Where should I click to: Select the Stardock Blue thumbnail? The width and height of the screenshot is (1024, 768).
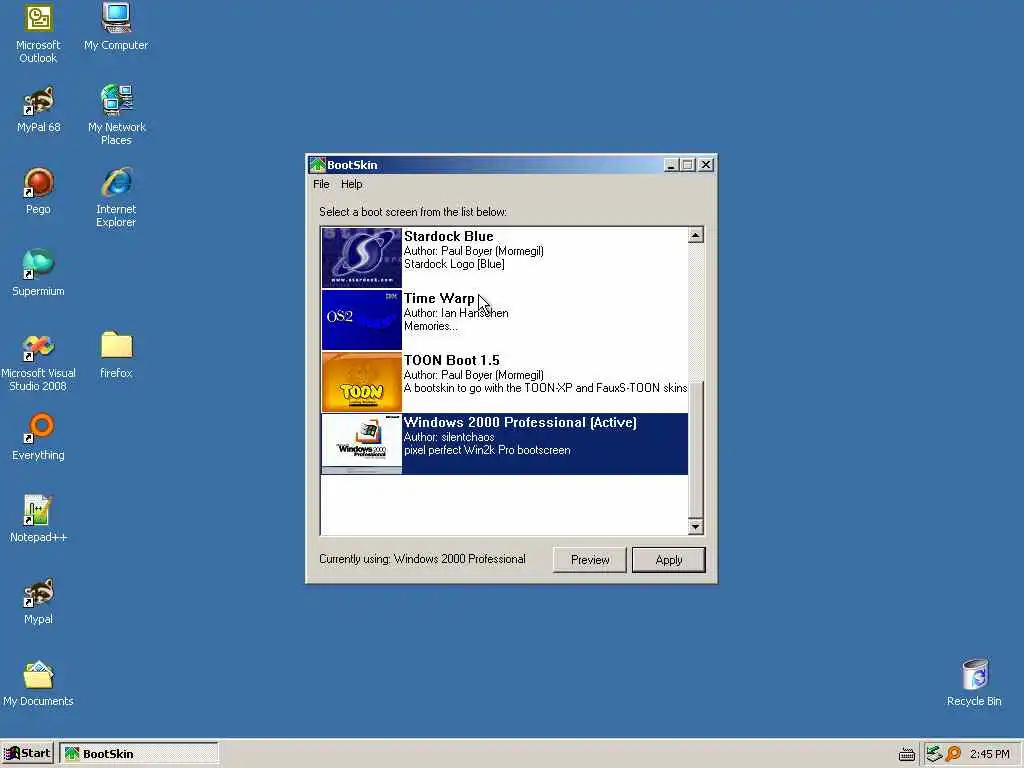pyautogui.click(x=362, y=258)
